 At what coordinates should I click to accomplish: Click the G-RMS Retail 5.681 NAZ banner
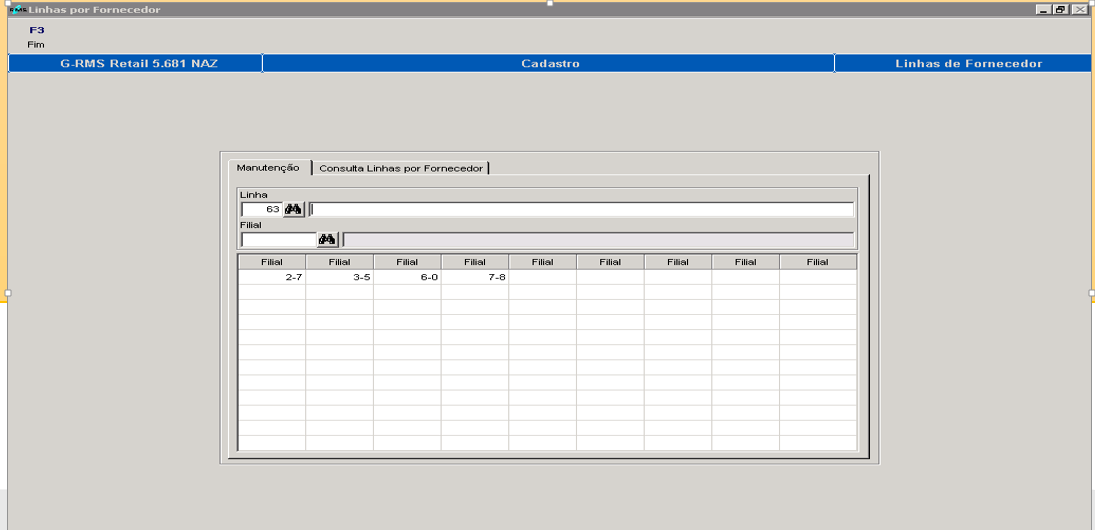[x=135, y=64]
